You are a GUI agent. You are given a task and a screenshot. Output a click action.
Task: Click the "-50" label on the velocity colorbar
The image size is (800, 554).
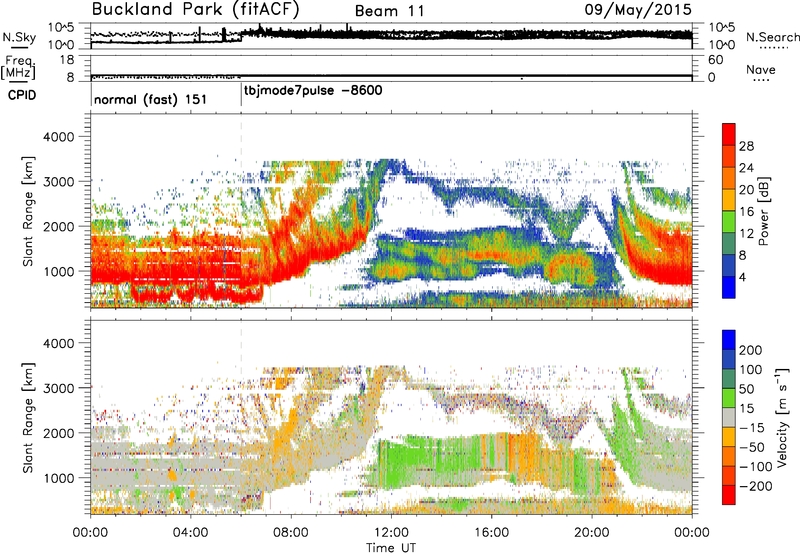(752, 447)
